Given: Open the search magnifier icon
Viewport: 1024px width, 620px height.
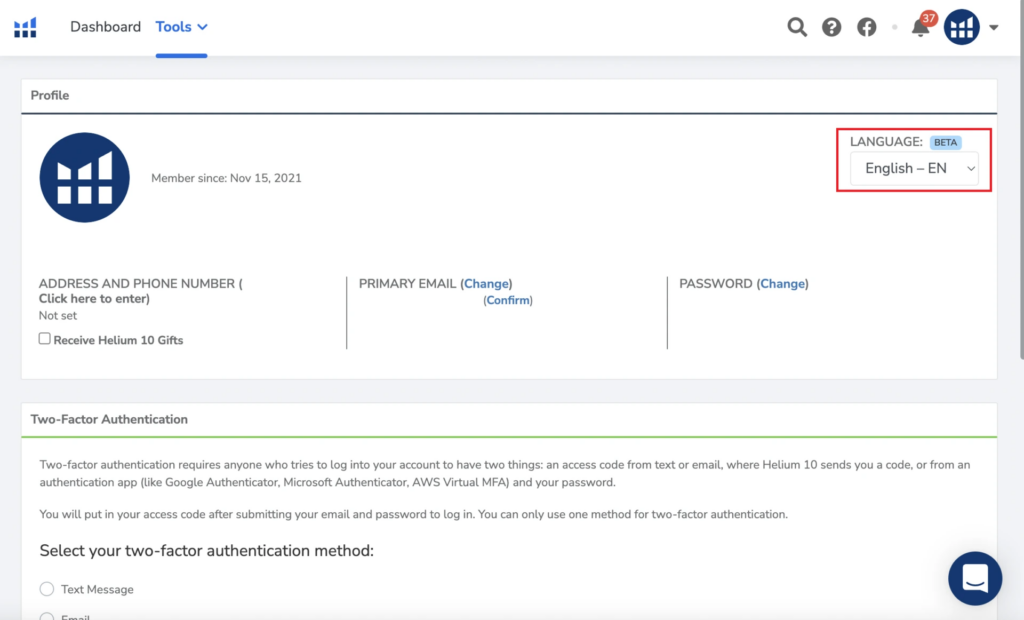Looking at the screenshot, I should 797,27.
